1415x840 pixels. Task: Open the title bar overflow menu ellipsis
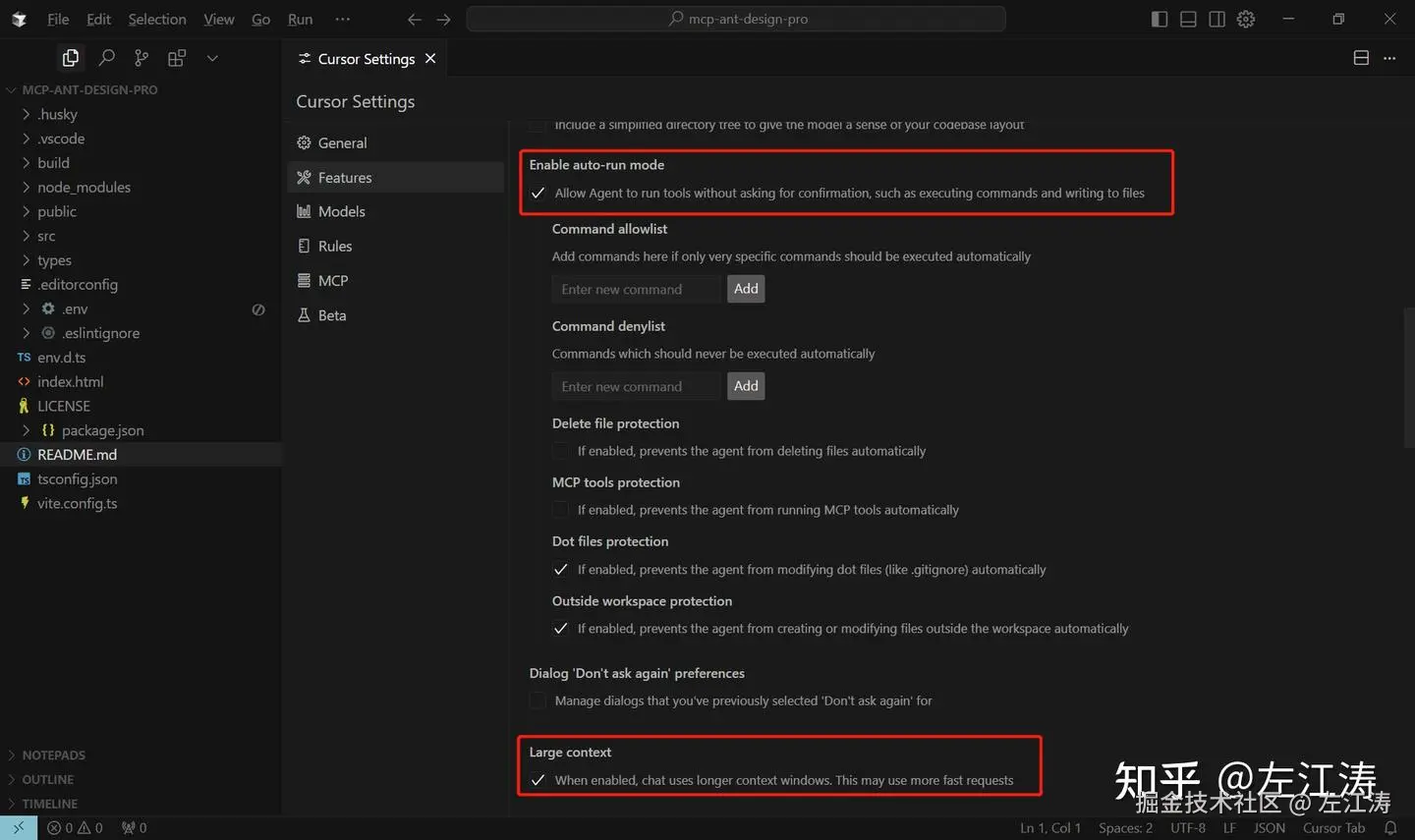tap(342, 20)
